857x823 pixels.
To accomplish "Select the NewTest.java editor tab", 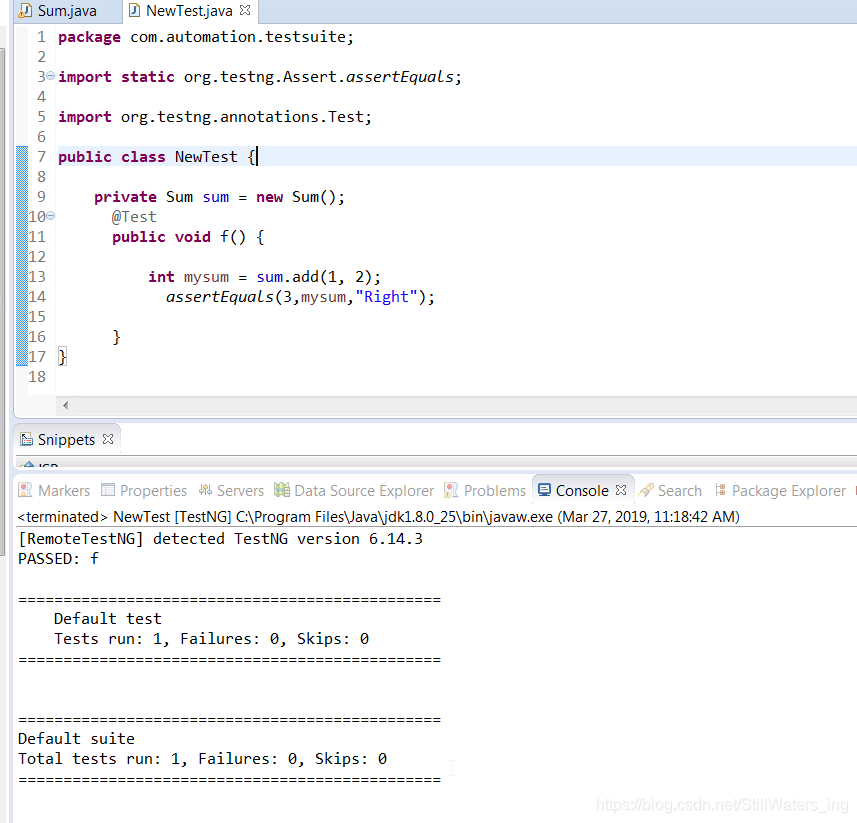I will pyautogui.click(x=189, y=11).
